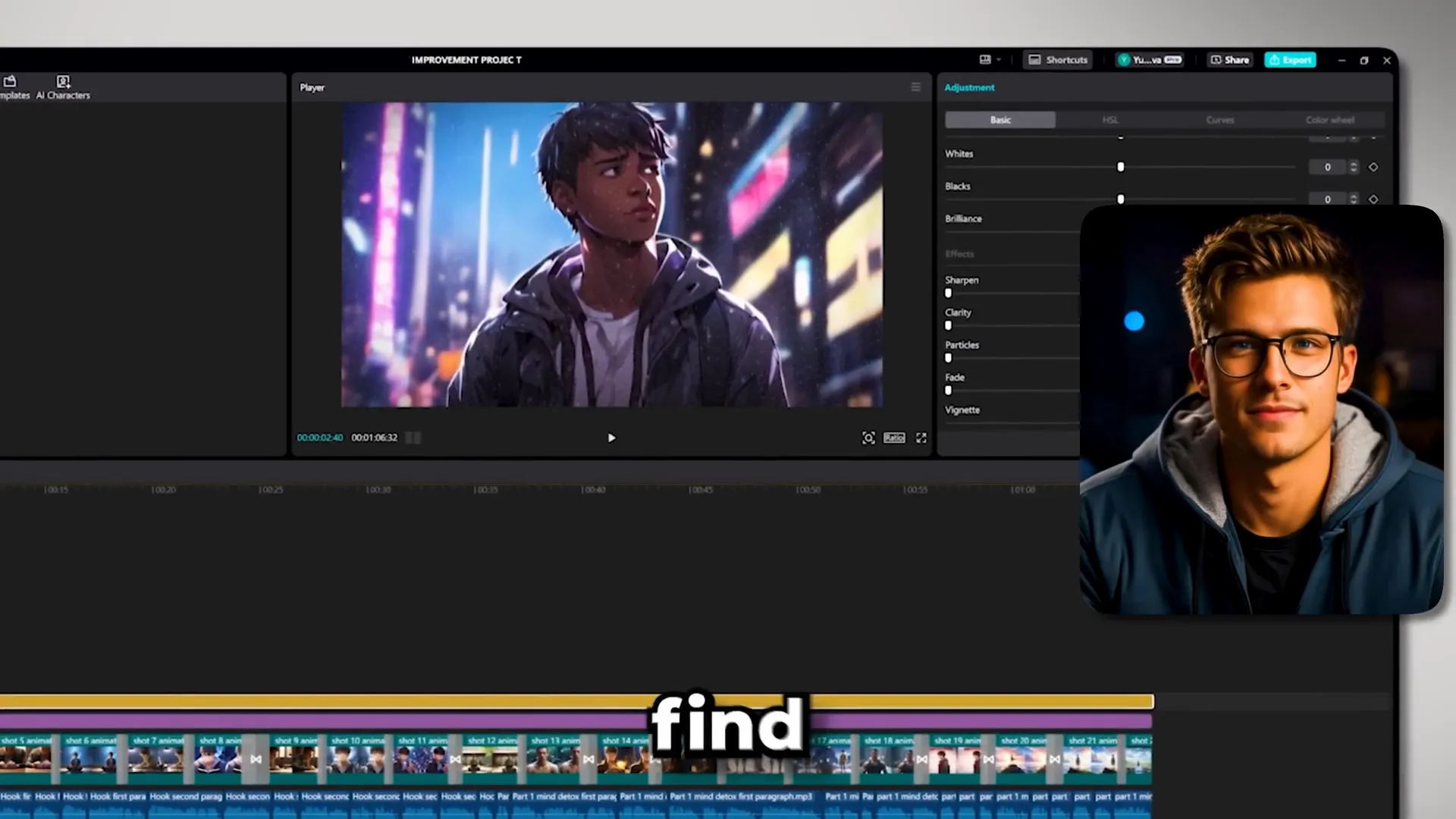Click the Whites value stepper arrows
The width and height of the screenshot is (1456, 819).
tap(1354, 167)
